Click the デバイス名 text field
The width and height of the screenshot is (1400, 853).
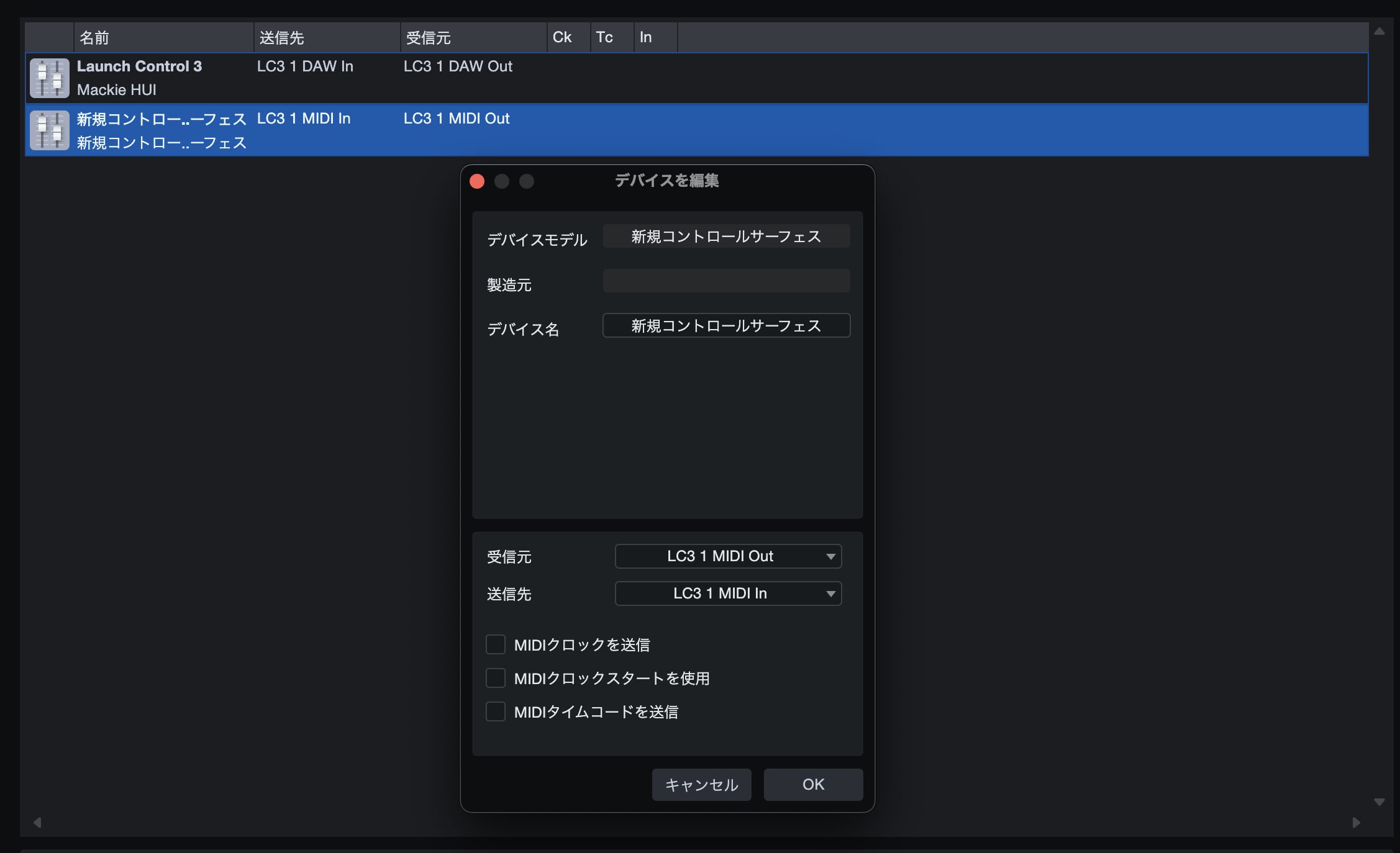click(x=726, y=326)
